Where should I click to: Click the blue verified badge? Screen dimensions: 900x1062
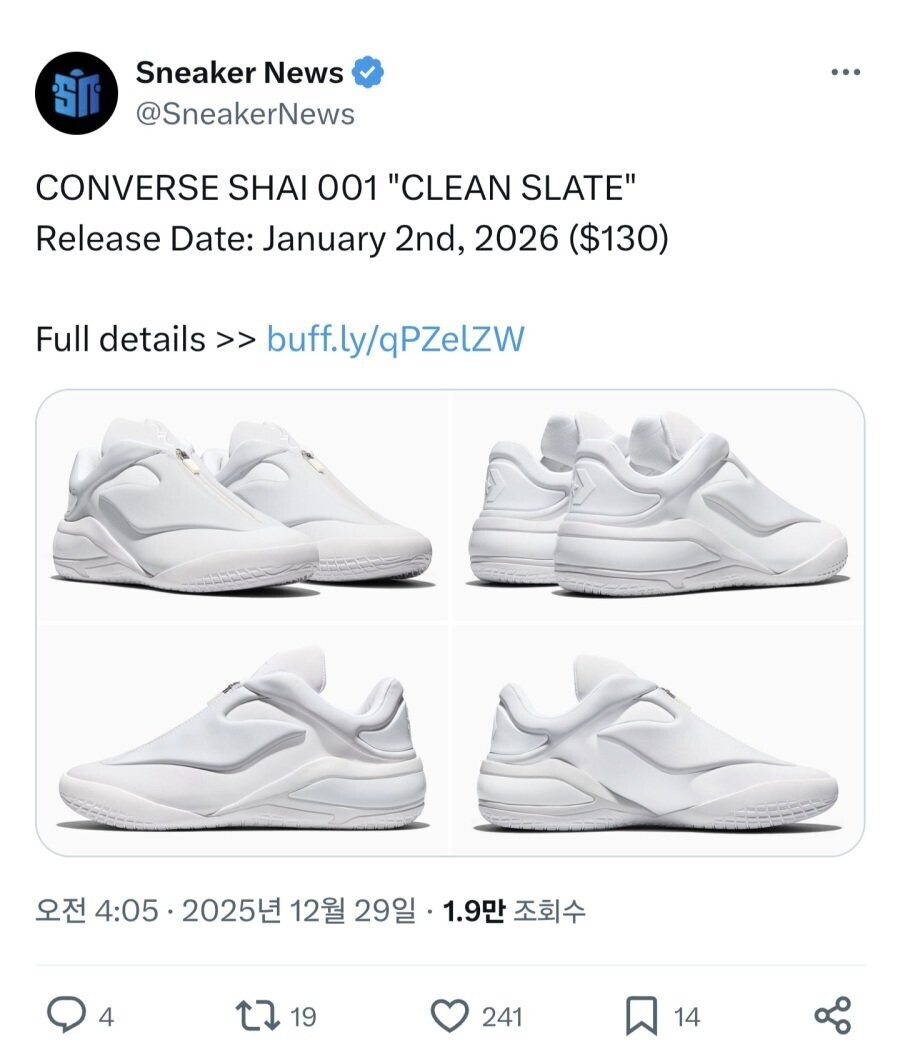point(371,73)
